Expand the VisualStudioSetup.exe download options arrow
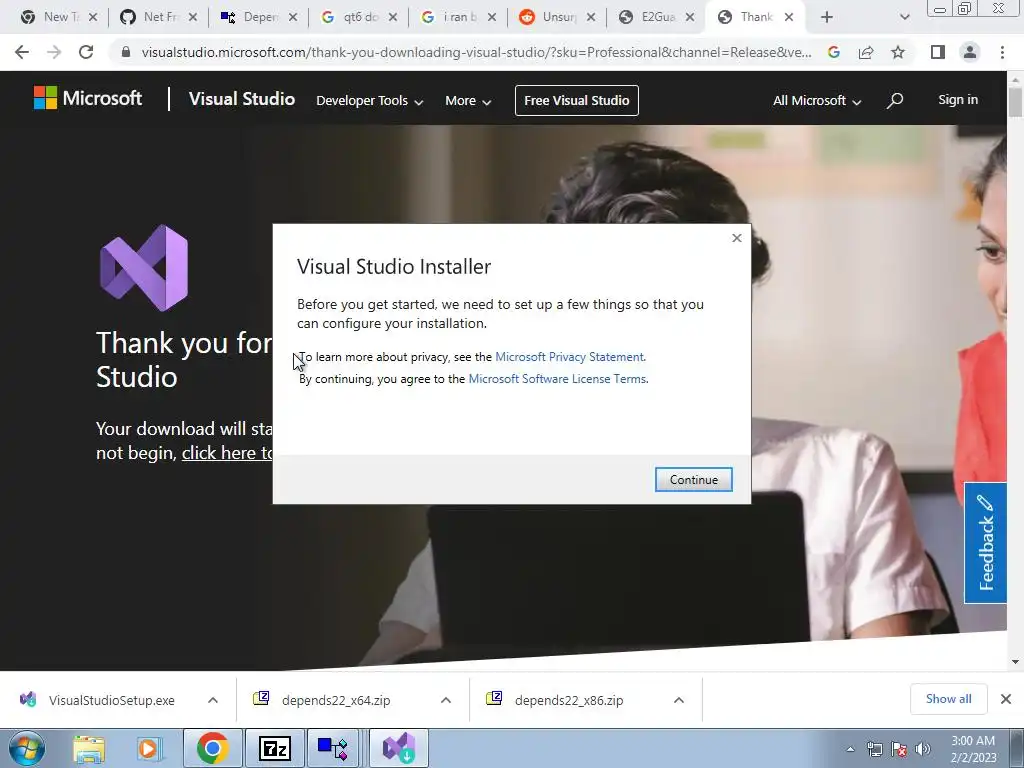 213,700
